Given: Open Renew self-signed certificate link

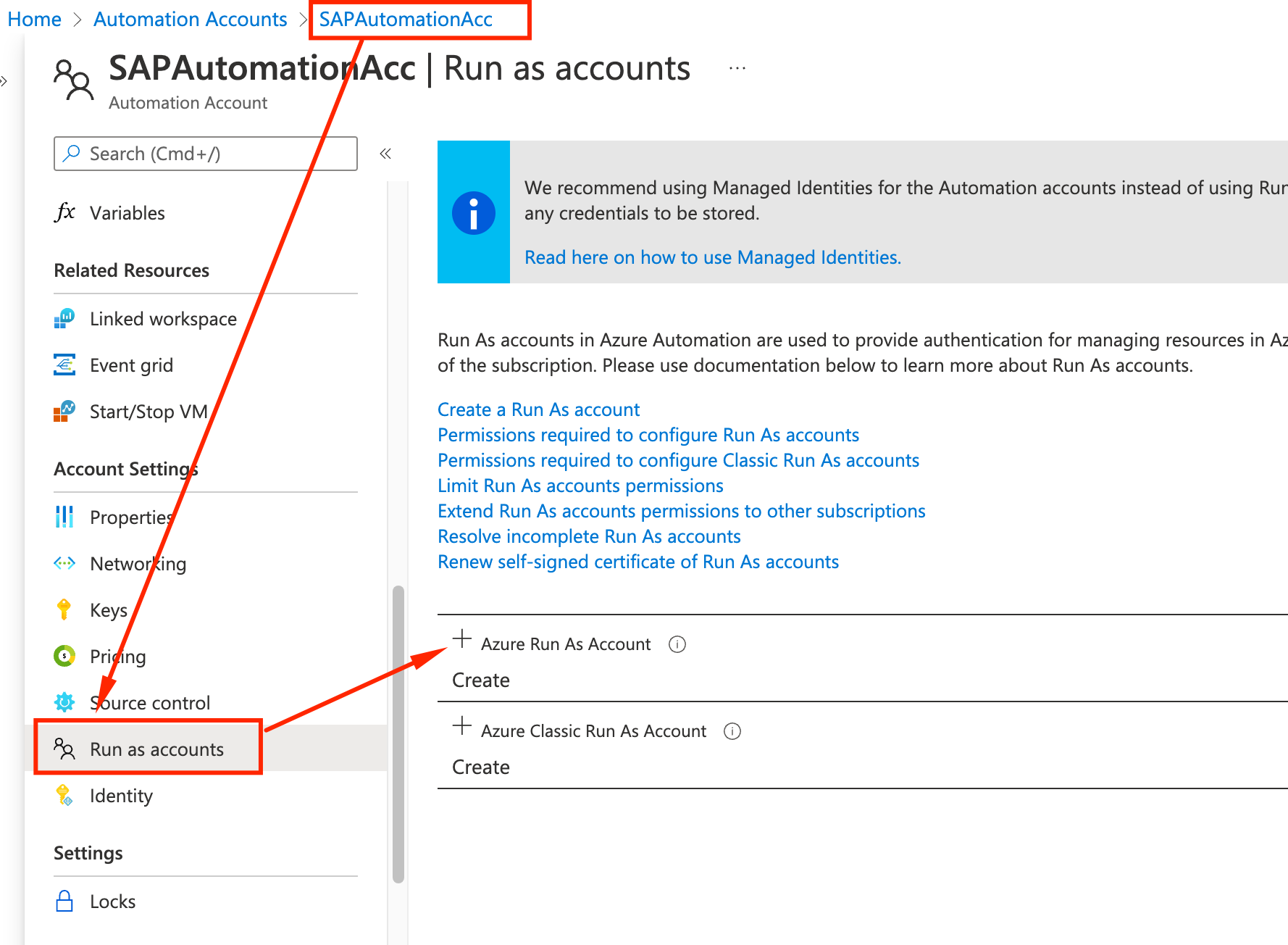Looking at the screenshot, I should pos(638,562).
